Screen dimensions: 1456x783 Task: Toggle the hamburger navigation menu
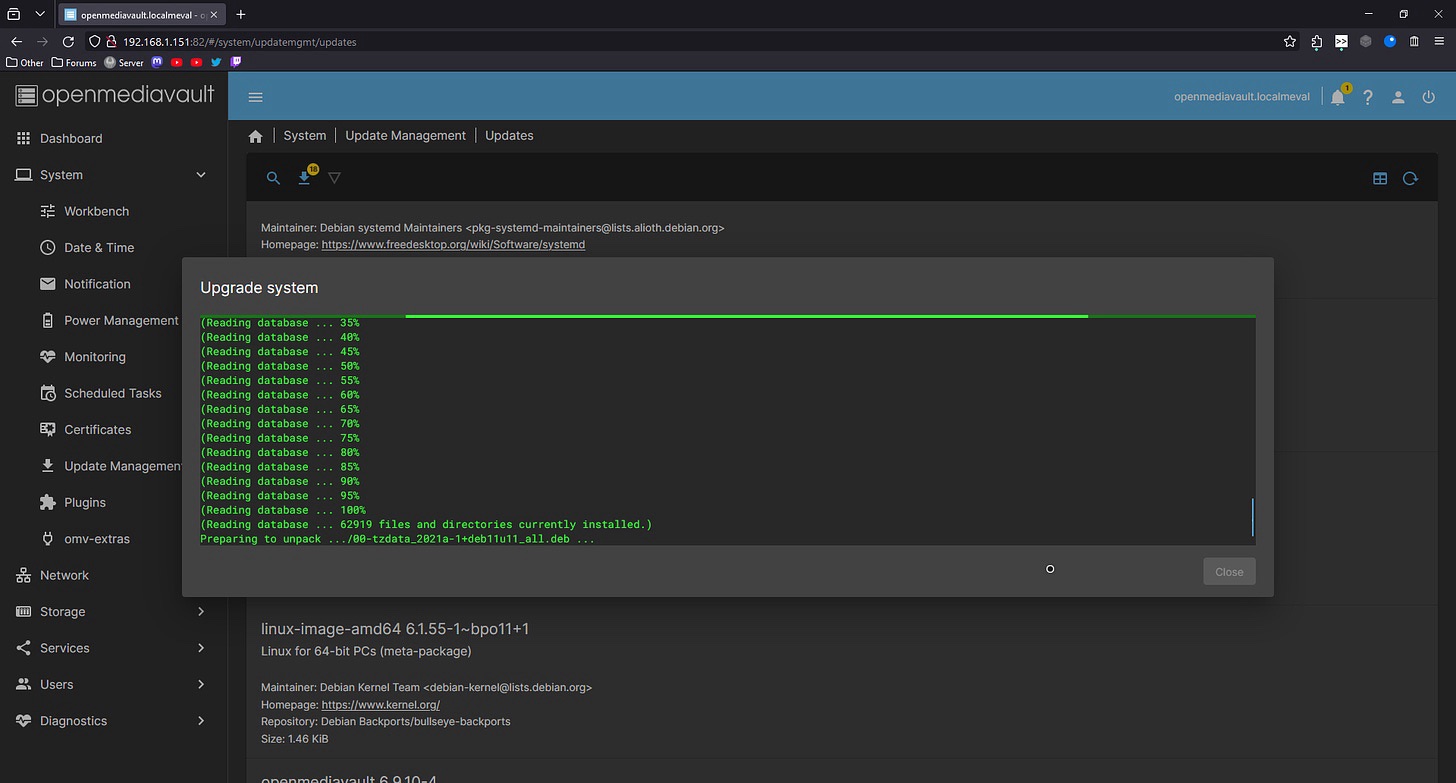[256, 97]
